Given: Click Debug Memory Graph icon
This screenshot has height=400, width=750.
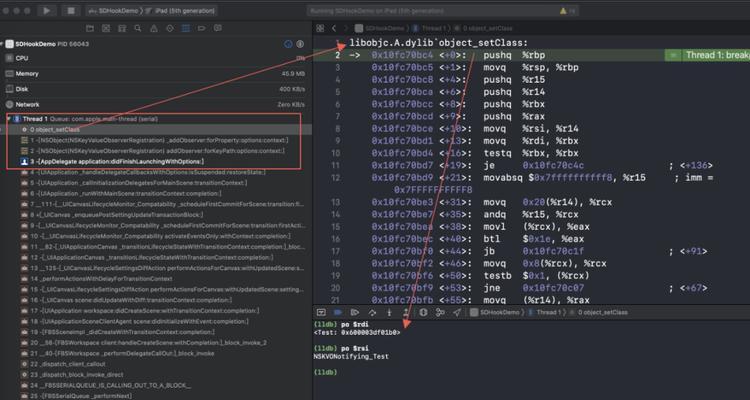Looking at the screenshot, I should [440, 312].
